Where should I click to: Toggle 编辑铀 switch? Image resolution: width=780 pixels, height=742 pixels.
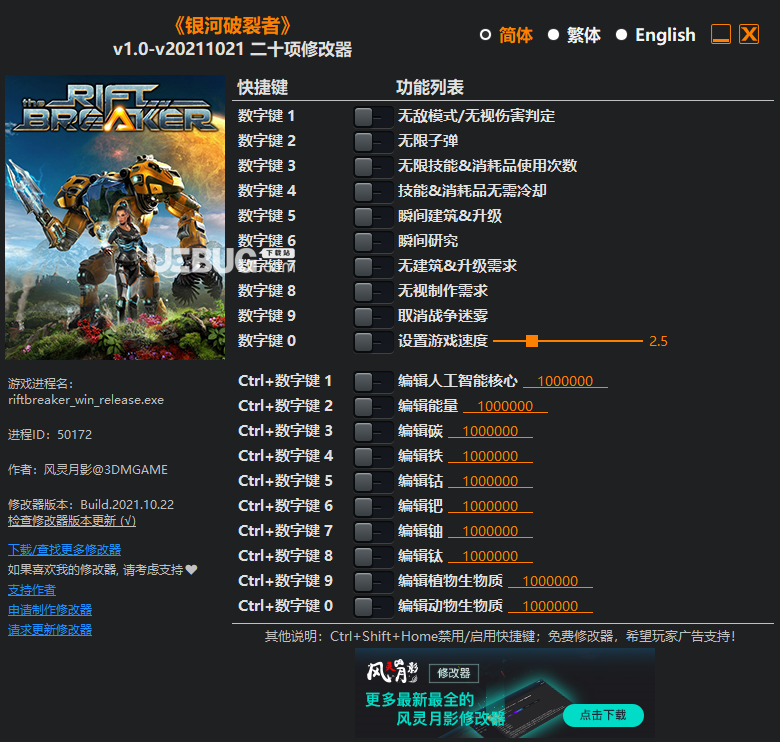point(373,532)
